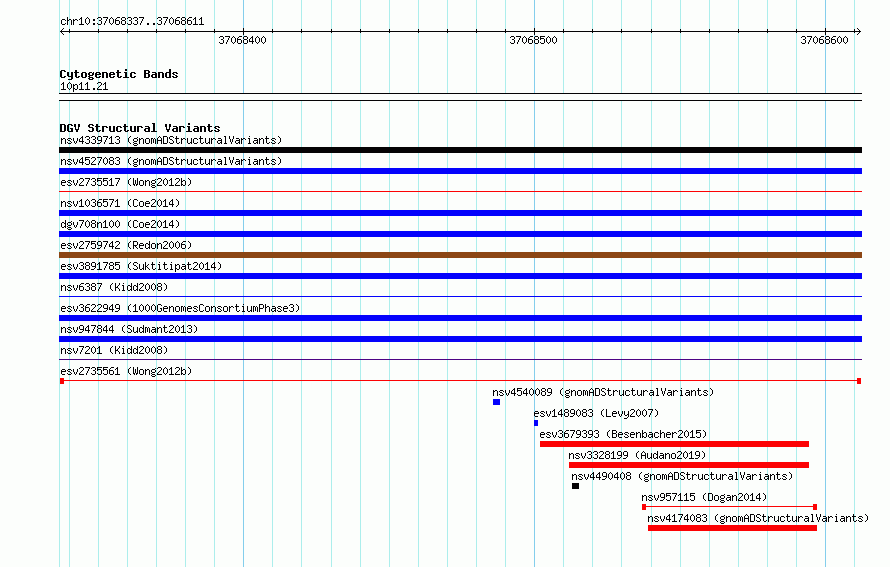Select the 10p11.21 band label
The width and height of the screenshot is (890, 567).
point(84,86)
